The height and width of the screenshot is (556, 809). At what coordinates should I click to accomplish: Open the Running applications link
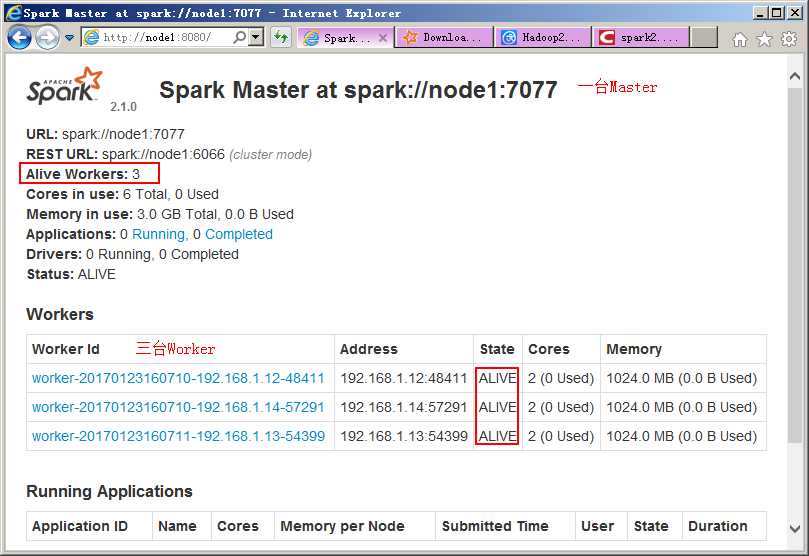coord(159,234)
